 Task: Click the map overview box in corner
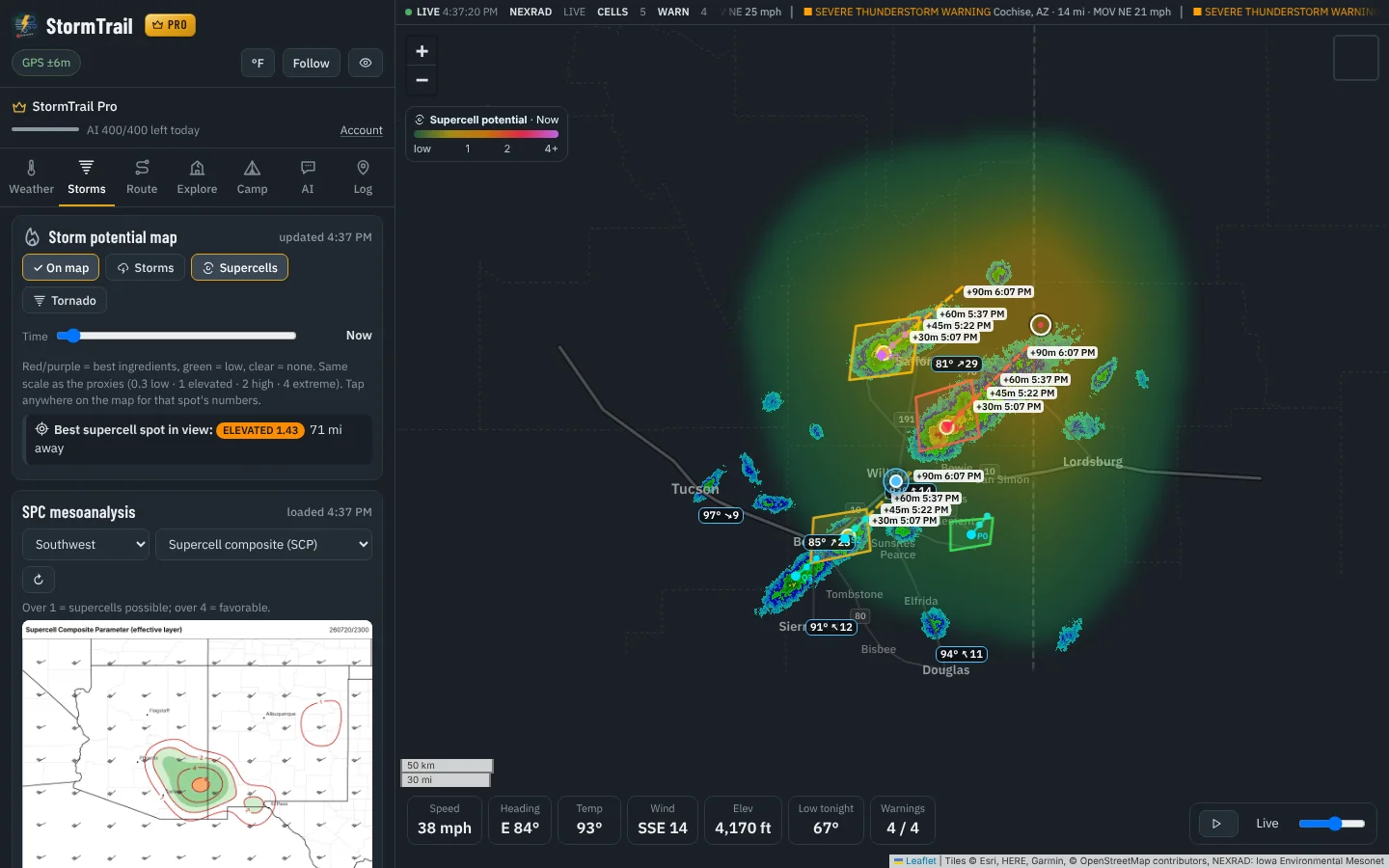pos(1355,58)
